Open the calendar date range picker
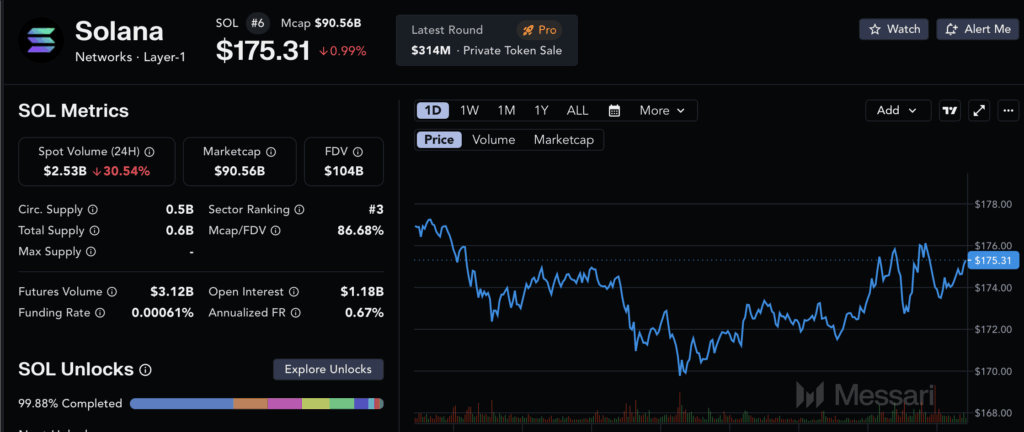This screenshot has height=432, width=1024. [x=614, y=110]
